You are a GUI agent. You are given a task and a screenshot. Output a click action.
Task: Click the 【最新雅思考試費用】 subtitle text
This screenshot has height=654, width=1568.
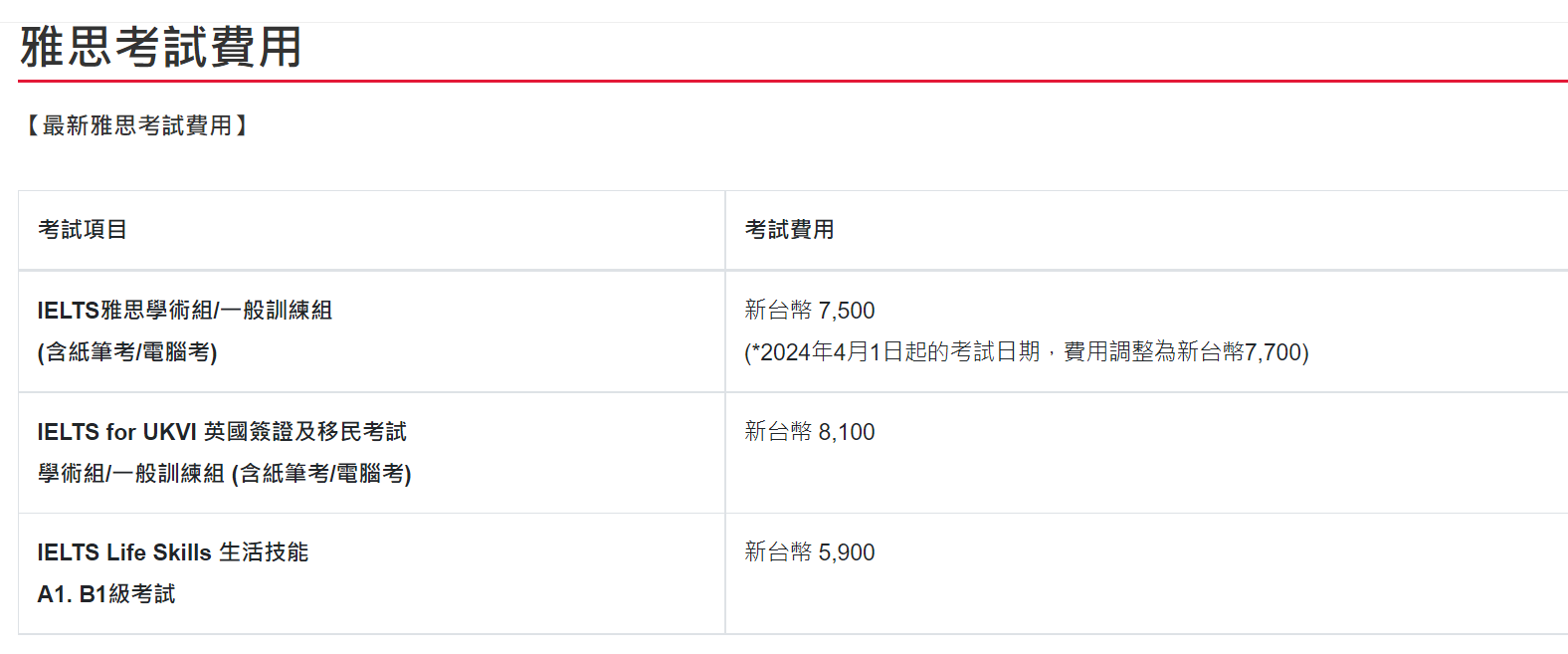136,125
